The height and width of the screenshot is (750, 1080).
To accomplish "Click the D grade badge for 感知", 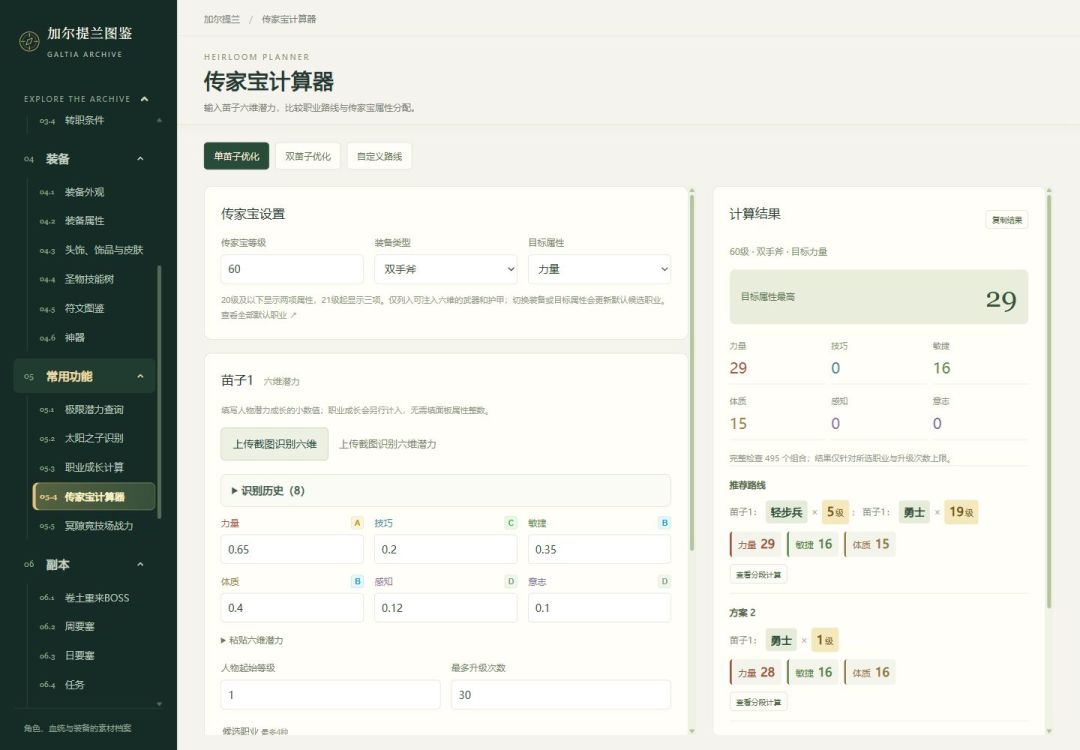I will (x=510, y=581).
